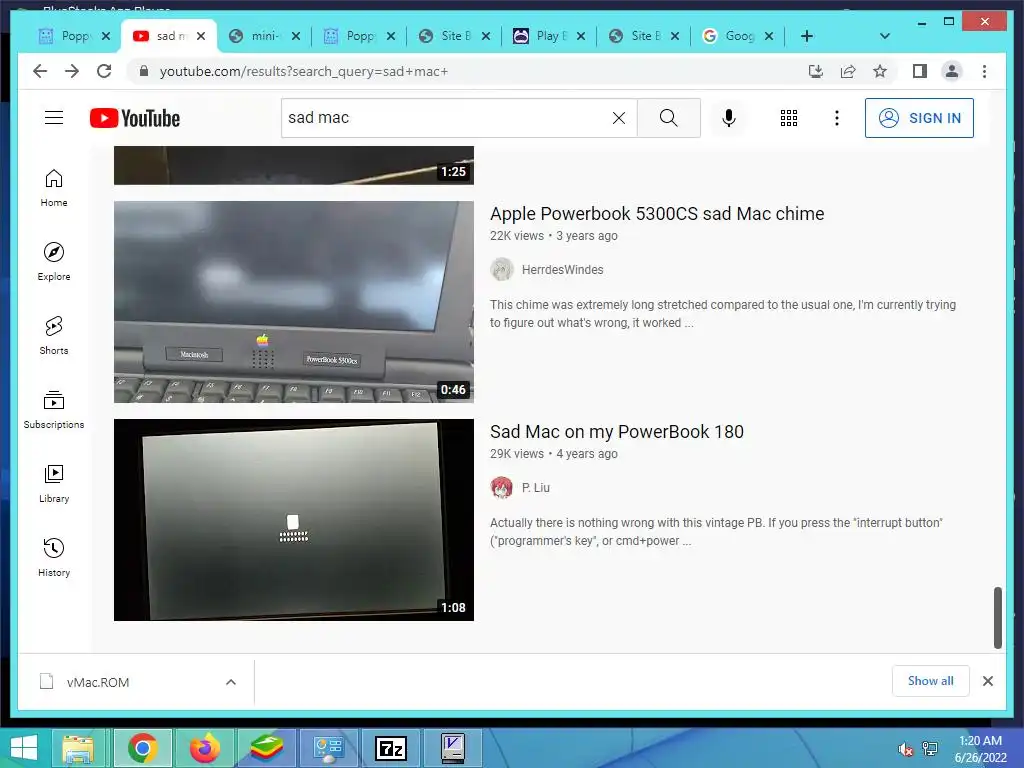Switch to first Poppy tab
Screen dimensions: 1024x768
66,36
